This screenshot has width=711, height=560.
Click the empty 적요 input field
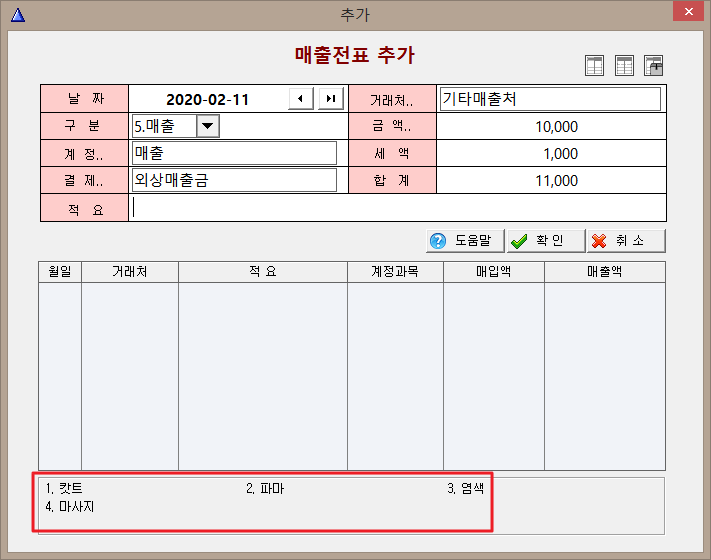click(397, 208)
